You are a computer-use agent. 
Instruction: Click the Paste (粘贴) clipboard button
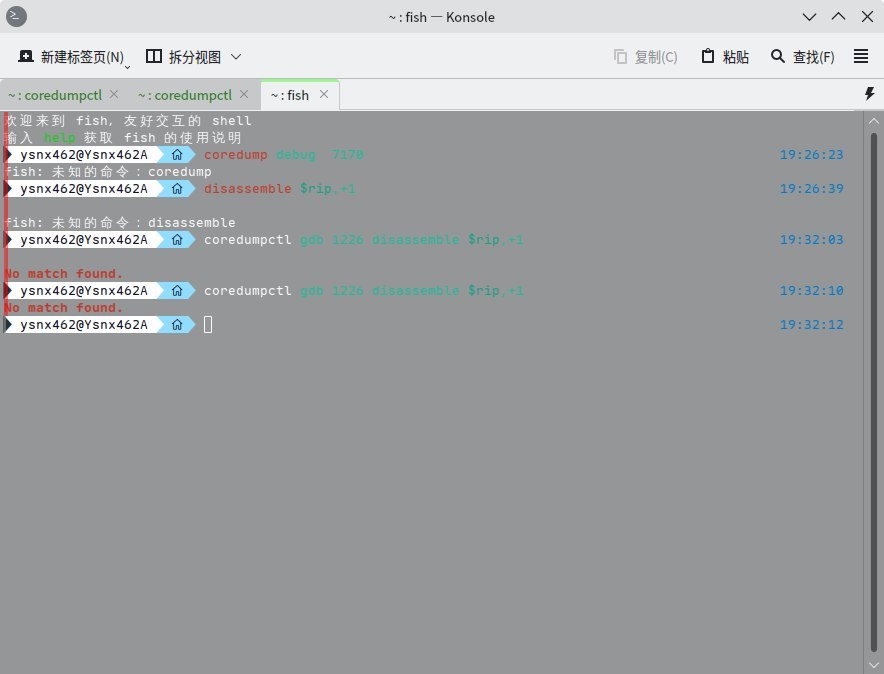point(725,57)
